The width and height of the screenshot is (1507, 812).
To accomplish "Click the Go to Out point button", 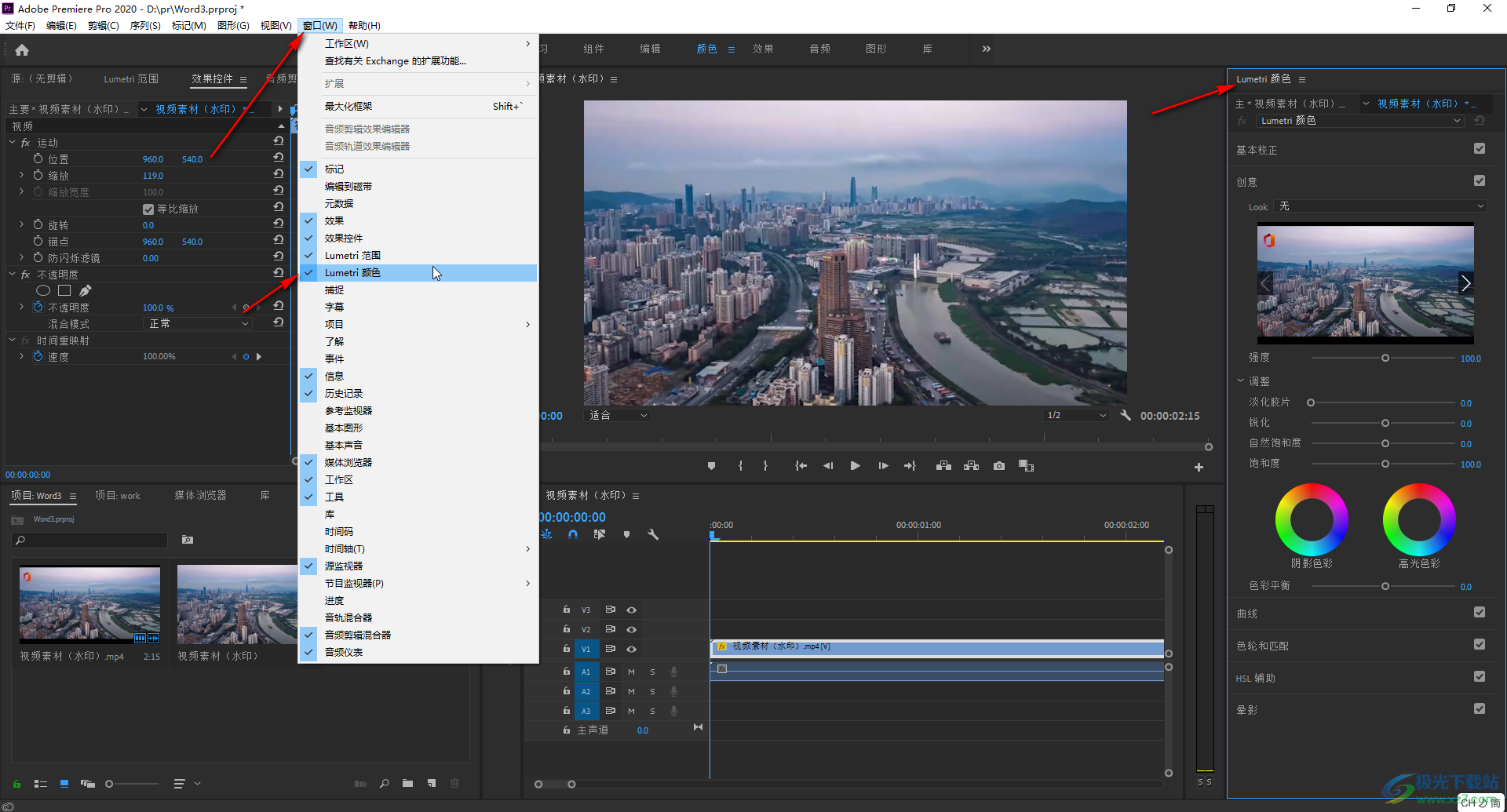I will point(910,466).
